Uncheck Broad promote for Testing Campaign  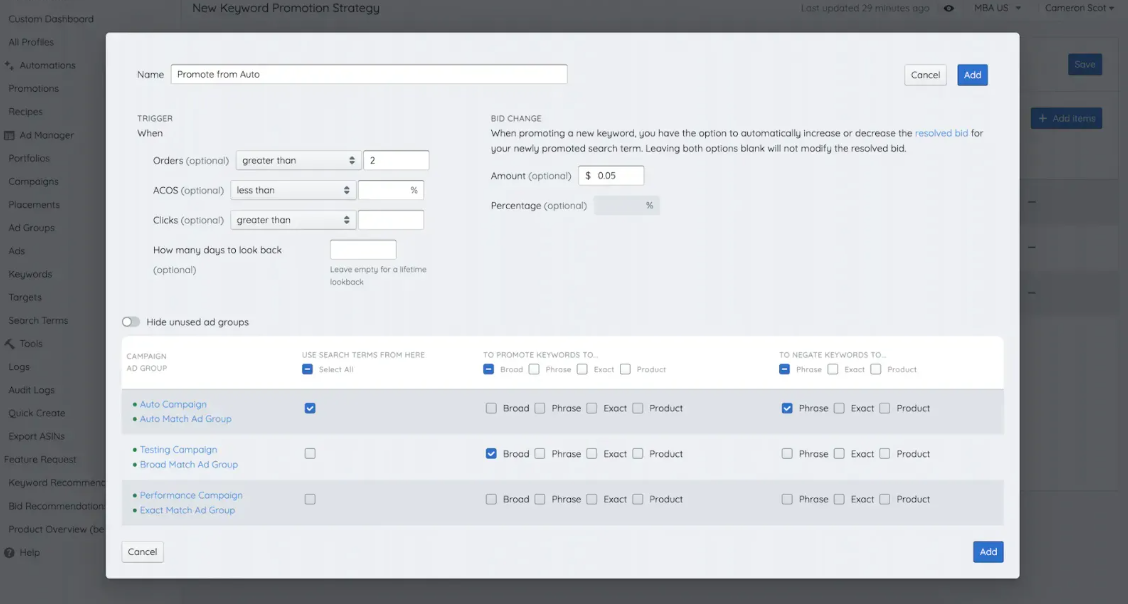491,454
